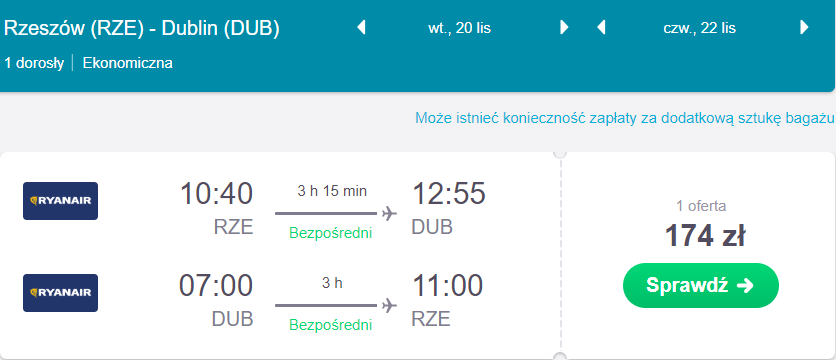836x360 pixels.
Task: Go to next return date arrow
Action: tap(805, 27)
